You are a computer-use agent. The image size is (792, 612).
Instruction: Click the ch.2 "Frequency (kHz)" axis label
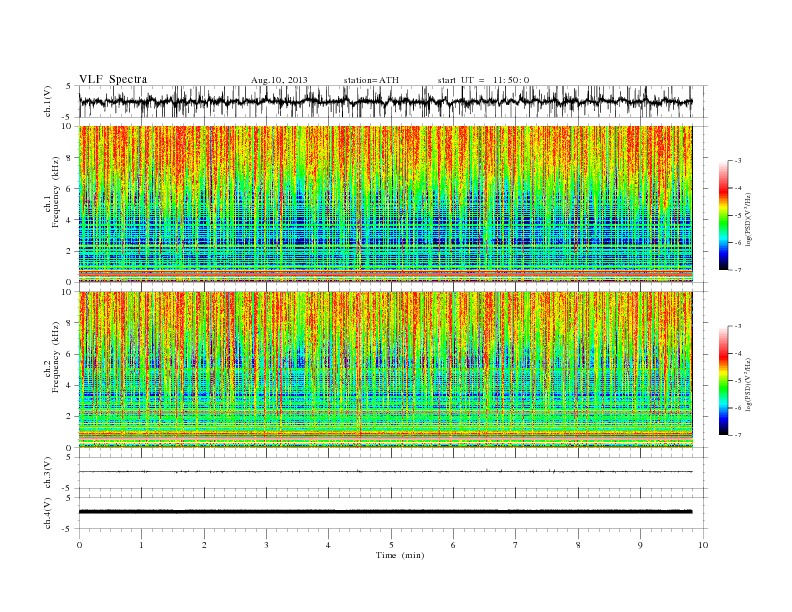56,356
